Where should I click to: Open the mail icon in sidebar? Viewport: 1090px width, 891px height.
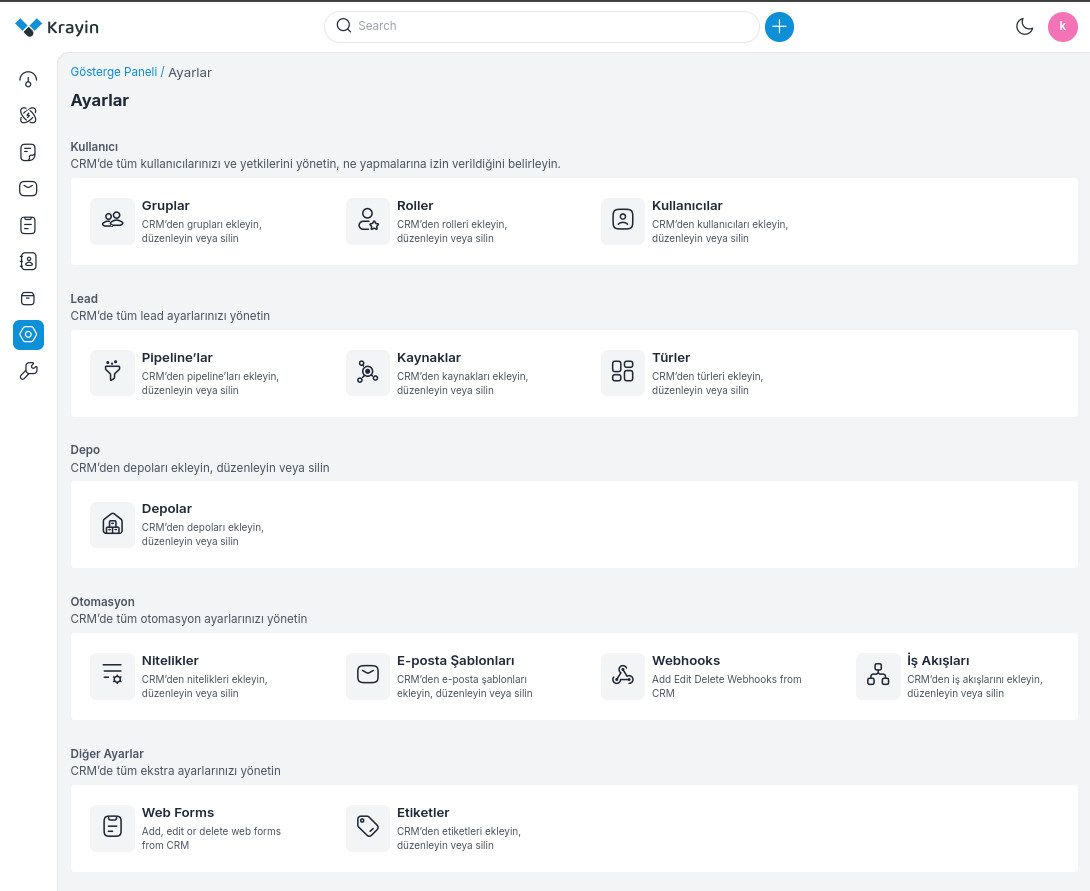28,188
